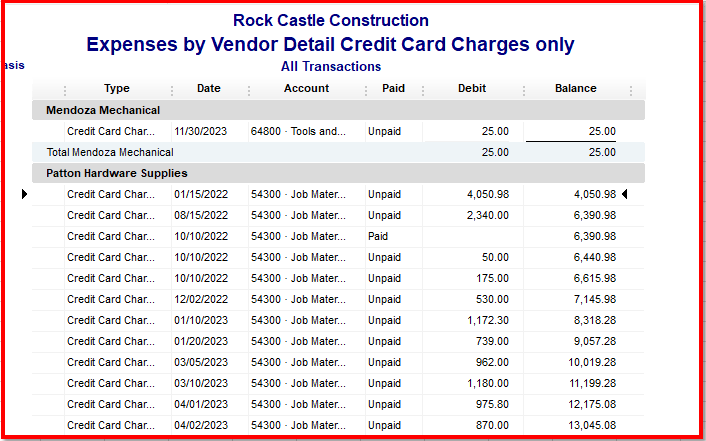Click Unpaid status in the 11/30/2023 row
The image size is (706, 441).
384,132
